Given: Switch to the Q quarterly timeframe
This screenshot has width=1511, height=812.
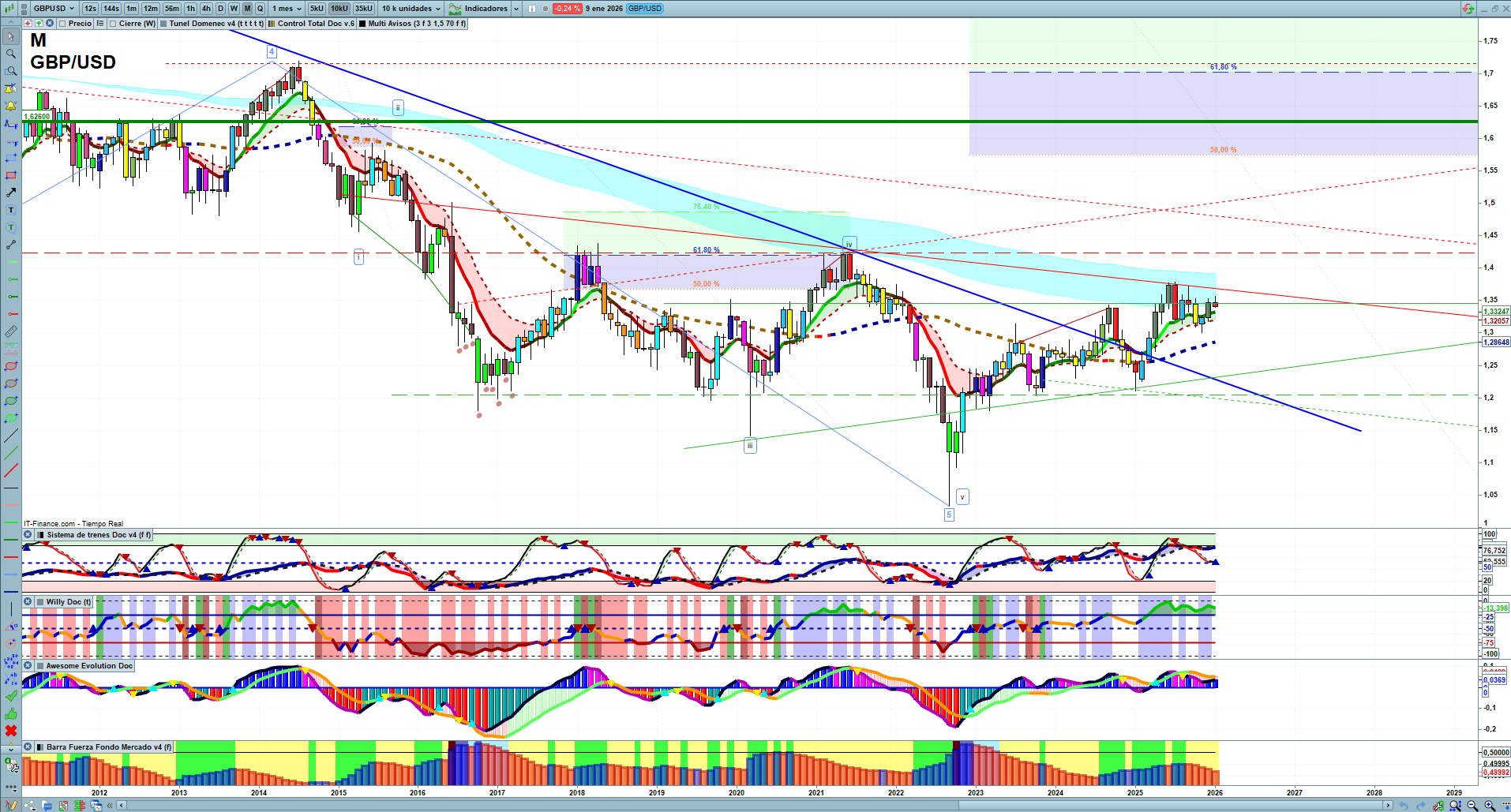Looking at the screenshot, I should pos(260,9).
